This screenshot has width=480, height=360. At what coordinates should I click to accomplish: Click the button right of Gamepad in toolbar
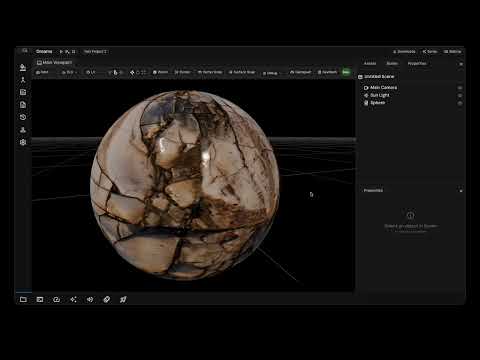coord(327,72)
